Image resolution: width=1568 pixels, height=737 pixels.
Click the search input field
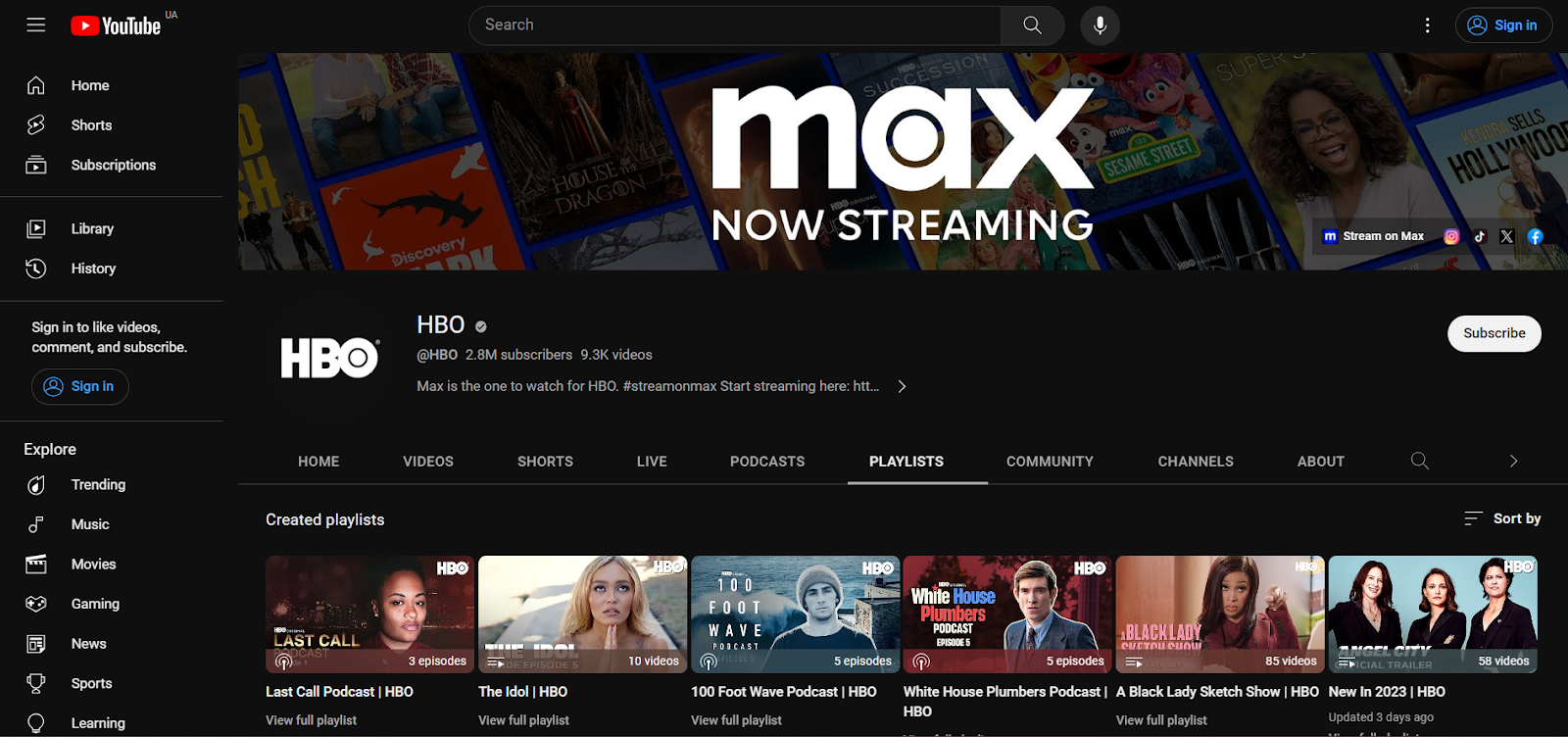pos(735,25)
